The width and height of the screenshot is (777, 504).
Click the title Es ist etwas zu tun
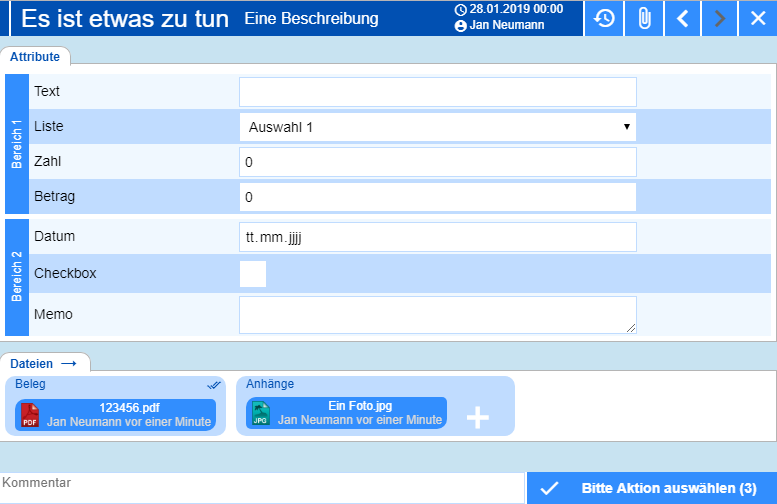[x=125, y=19]
